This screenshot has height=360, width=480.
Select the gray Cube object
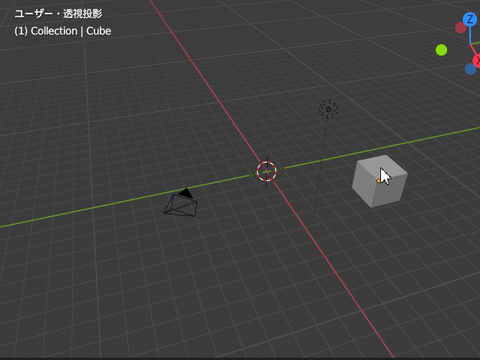[x=379, y=181]
